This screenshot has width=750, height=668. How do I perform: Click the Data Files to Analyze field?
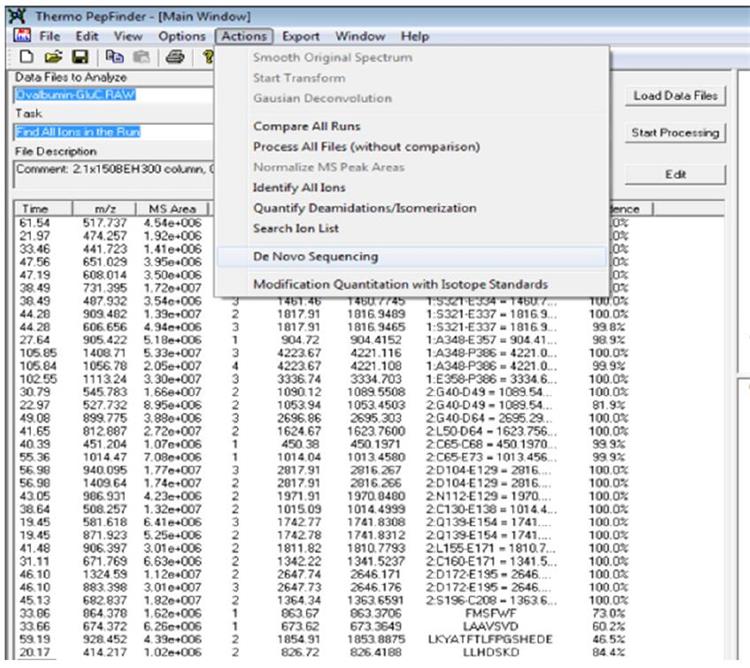click(113, 95)
